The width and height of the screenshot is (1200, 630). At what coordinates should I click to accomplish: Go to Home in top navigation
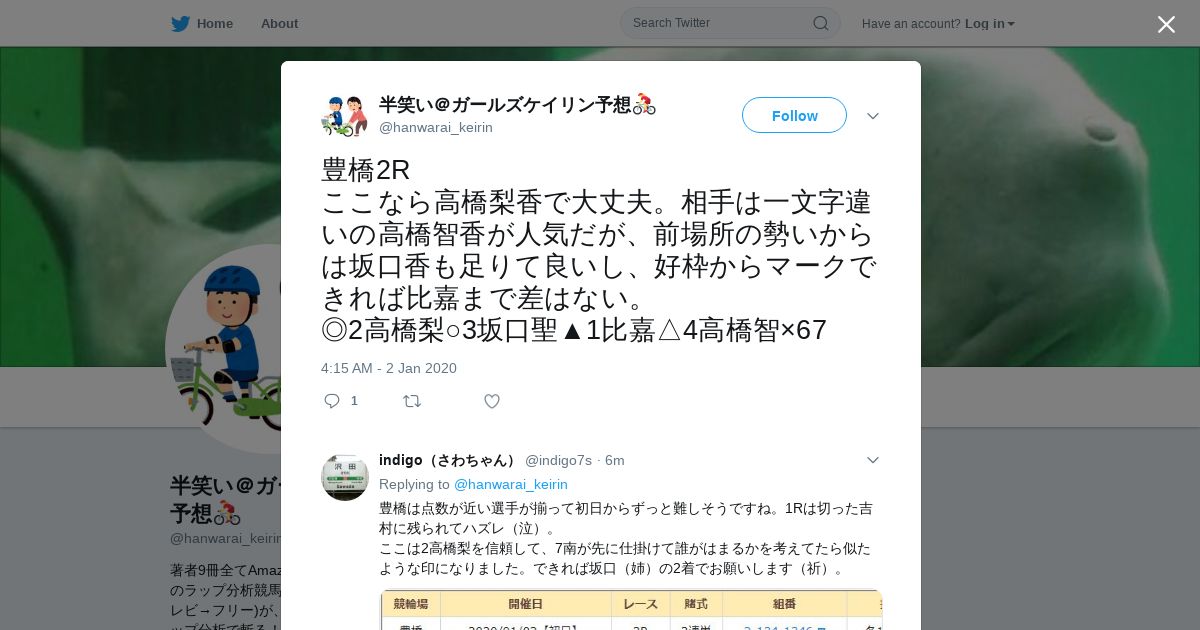pyautogui.click(x=214, y=24)
